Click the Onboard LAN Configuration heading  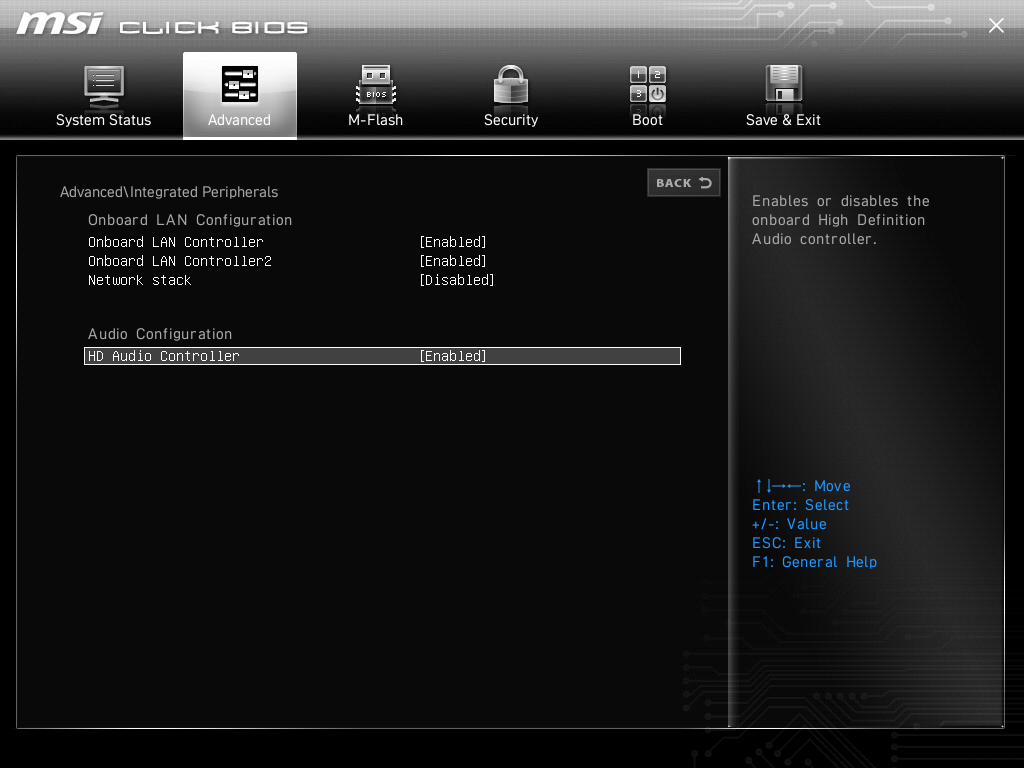[190, 220]
